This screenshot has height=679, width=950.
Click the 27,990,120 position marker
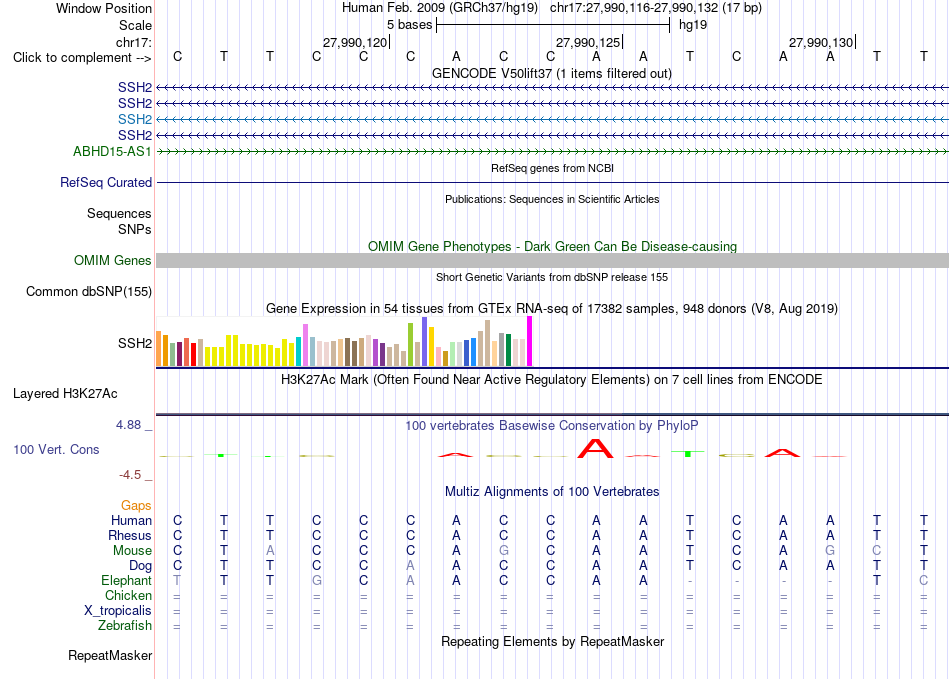pyautogui.click(x=355, y=42)
